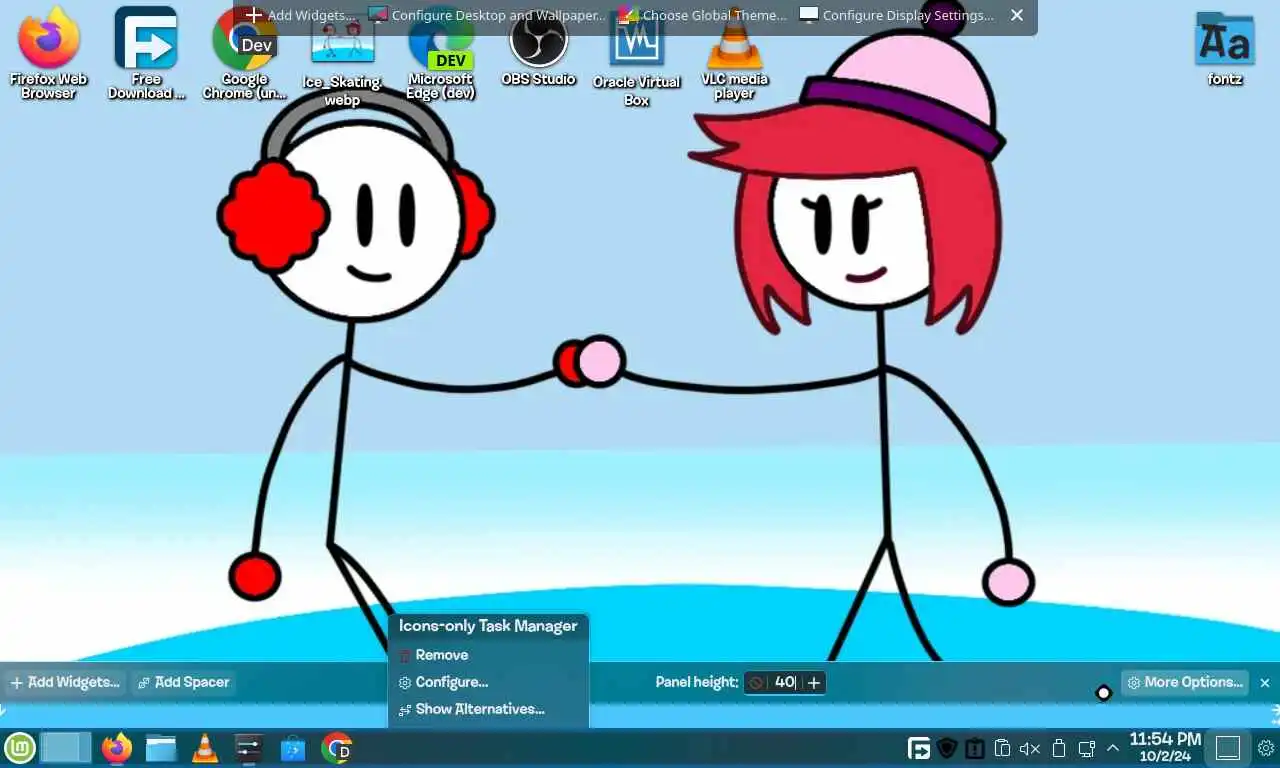Close the top desktop edit toolbar
Viewport: 1280px width, 768px height.
(1017, 15)
